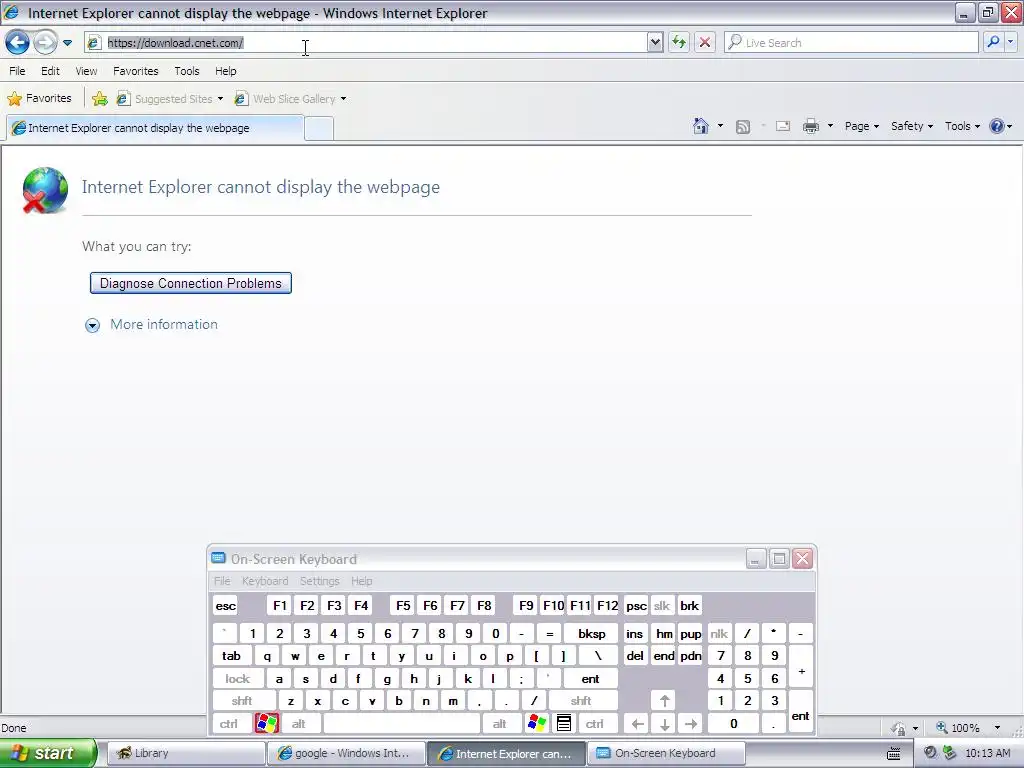Click the More information link text

tap(164, 325)
